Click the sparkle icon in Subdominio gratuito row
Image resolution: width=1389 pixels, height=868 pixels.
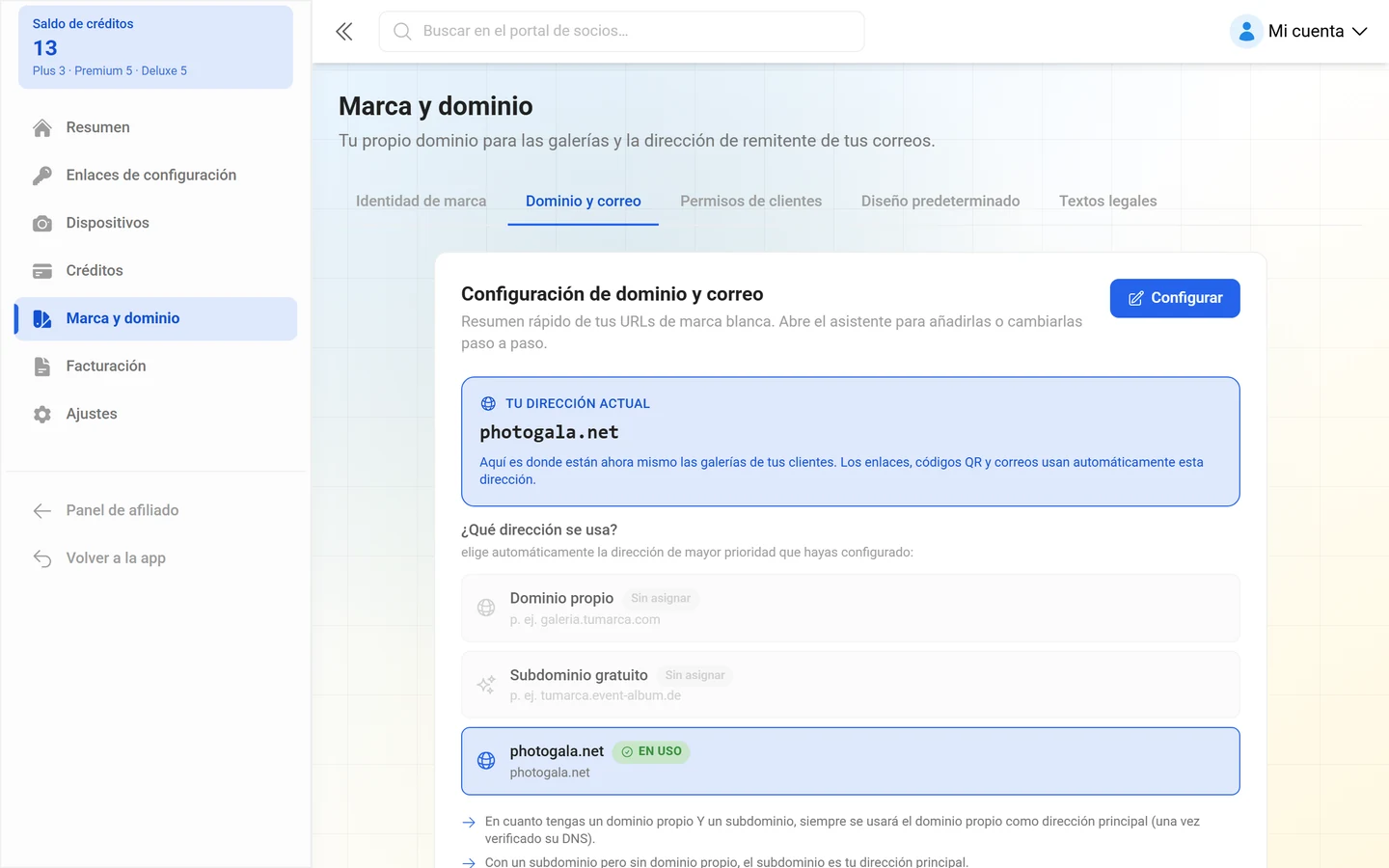[486, 685]
